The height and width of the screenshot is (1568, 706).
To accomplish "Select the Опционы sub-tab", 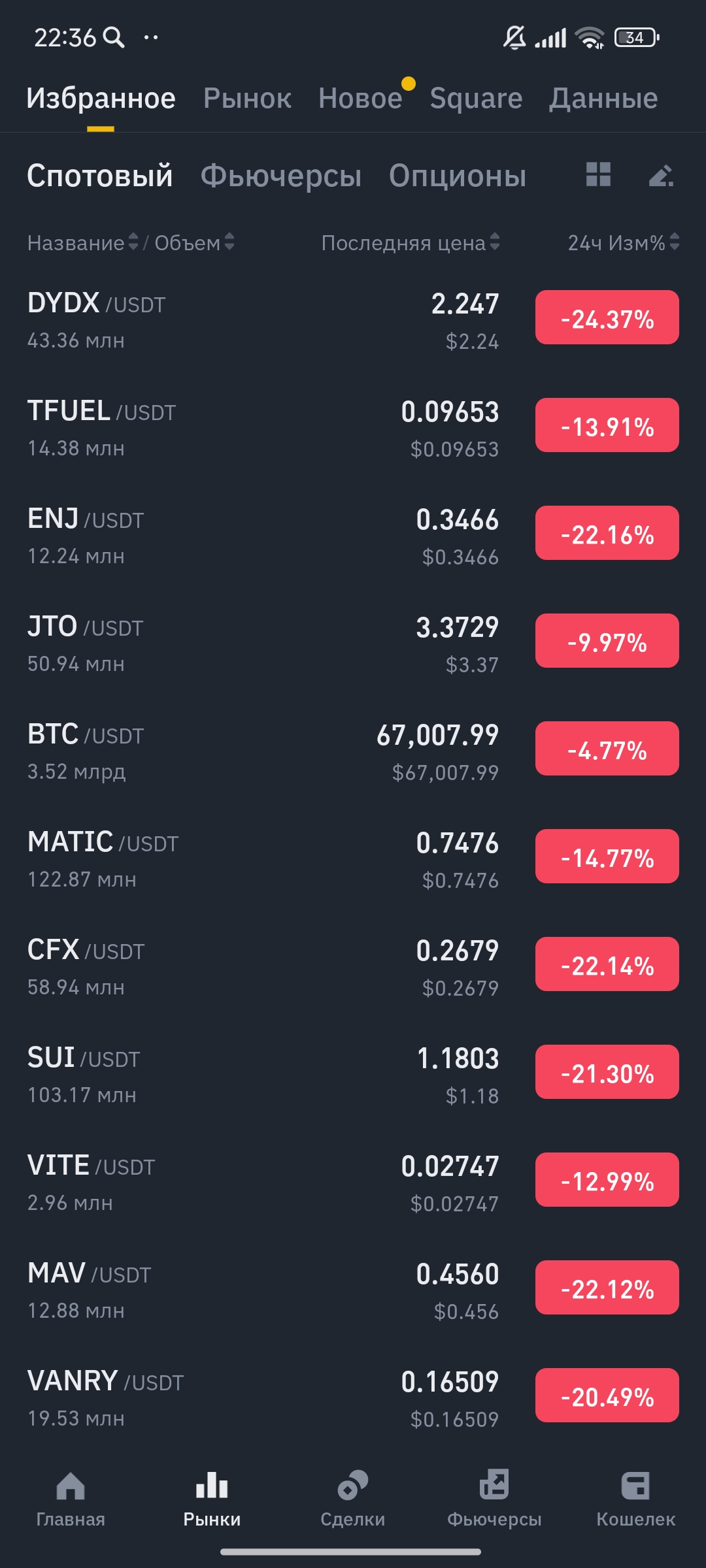I will coord(458,175).
